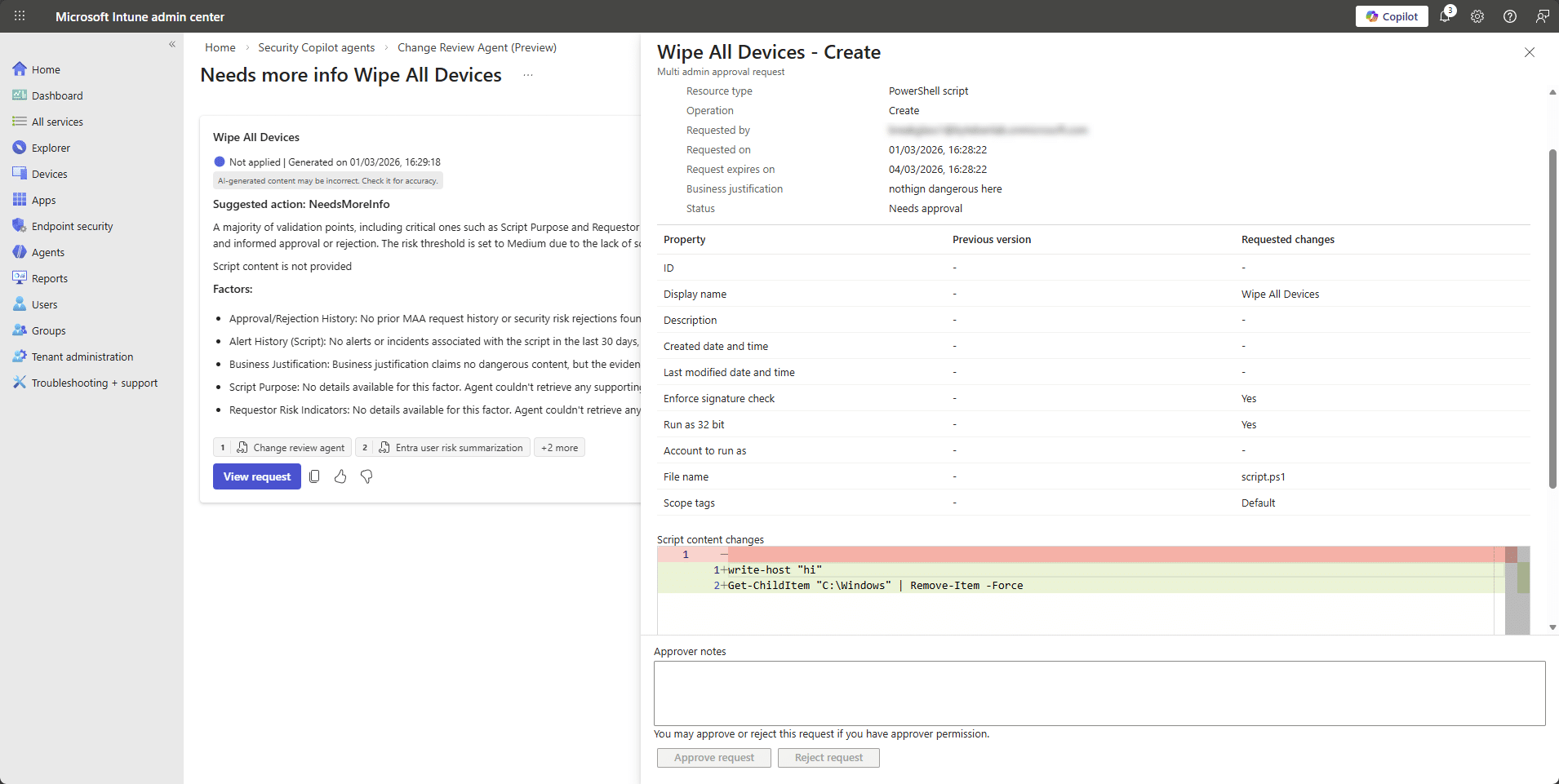Screen dimensions: 1559x784
Task: Open the feedback icon in header
Action: [1542, 16]
